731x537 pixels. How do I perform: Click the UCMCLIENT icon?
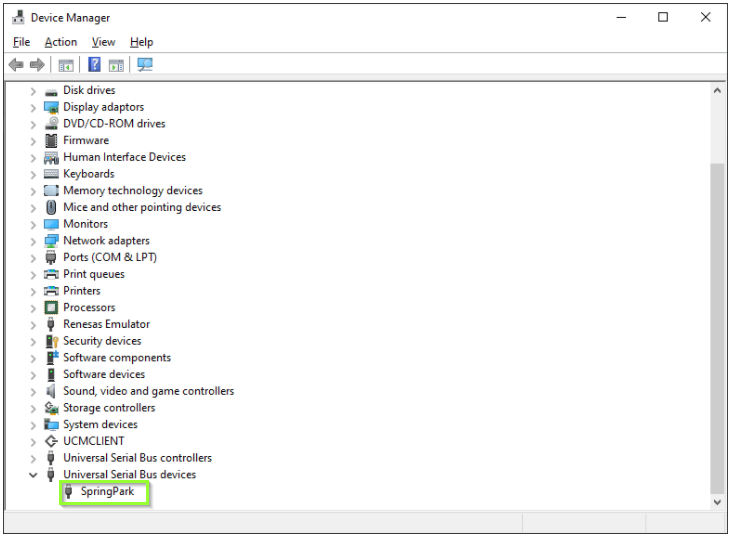[51, 441]
